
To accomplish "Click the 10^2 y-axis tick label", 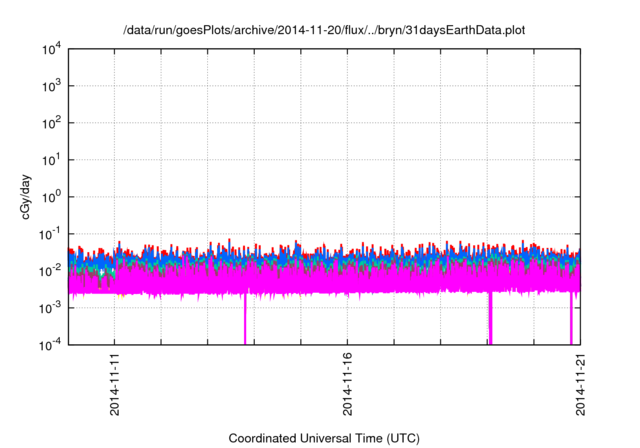I will tap(52, 123).
